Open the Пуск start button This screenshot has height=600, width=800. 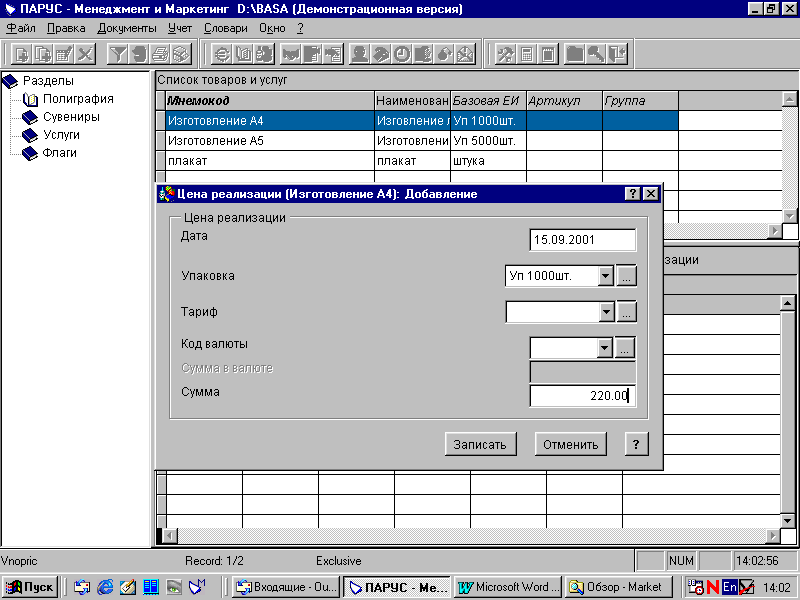pos(30,587)
